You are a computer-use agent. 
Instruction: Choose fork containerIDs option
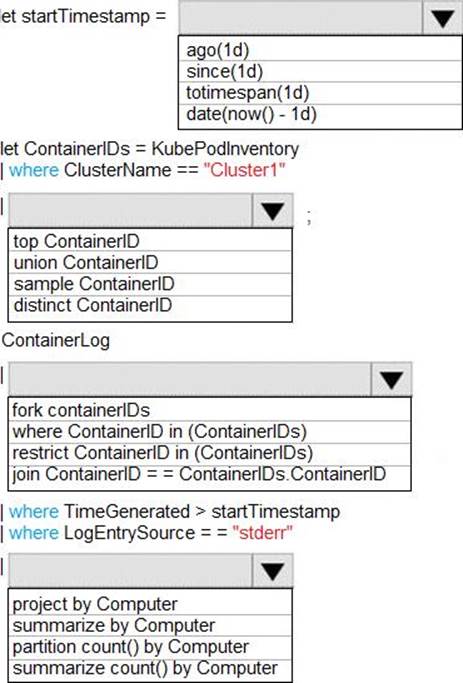point(210,410)
